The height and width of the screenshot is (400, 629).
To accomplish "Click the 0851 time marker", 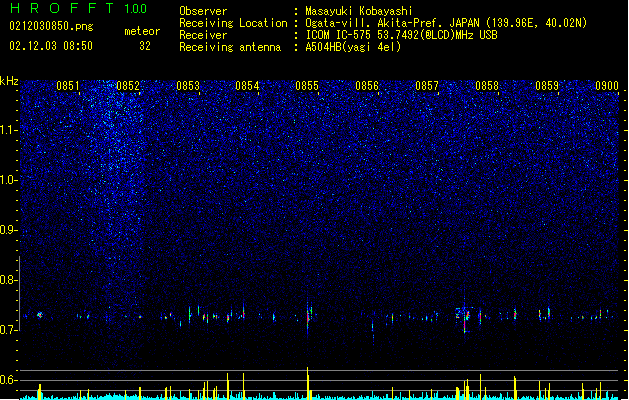I will pos(68,86).
